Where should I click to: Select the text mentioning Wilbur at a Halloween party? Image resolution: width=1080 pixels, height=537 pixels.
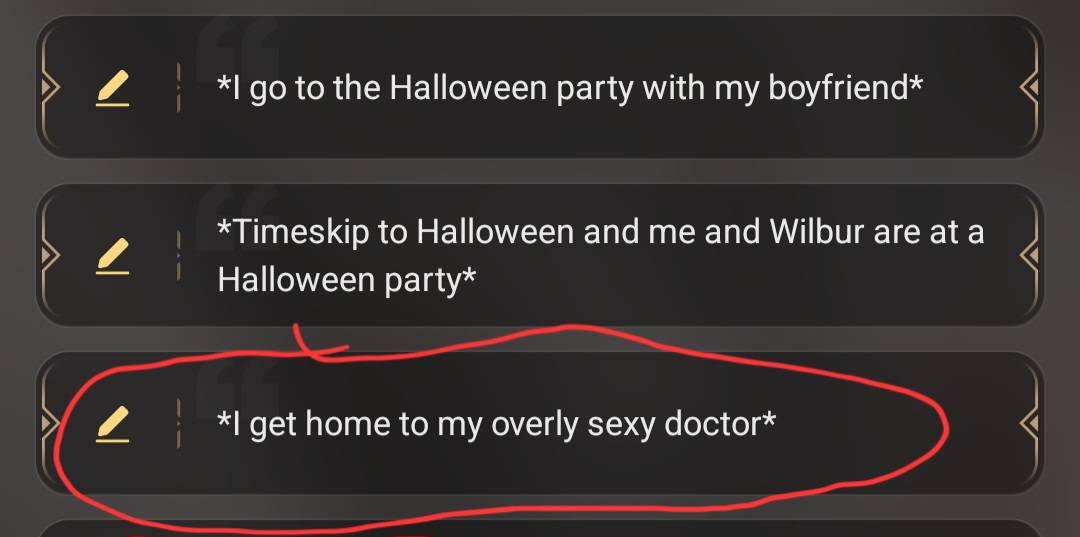[600, 255]
